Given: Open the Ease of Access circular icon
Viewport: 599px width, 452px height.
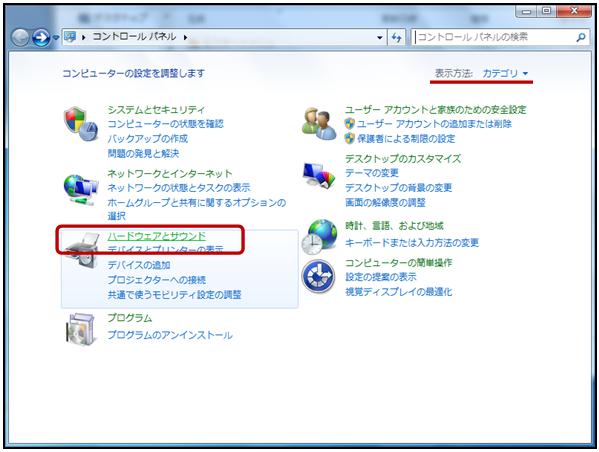Looking at the screenshot, I should pyautogui.click(x=318, y=276).
